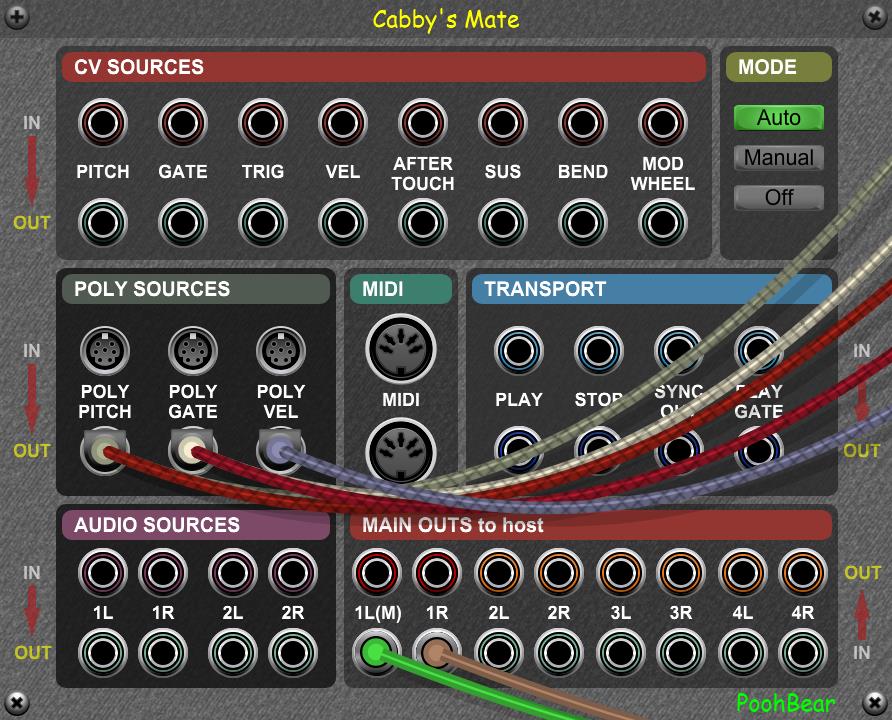Click the POLY SOURCES section header

tap(196, 289)
